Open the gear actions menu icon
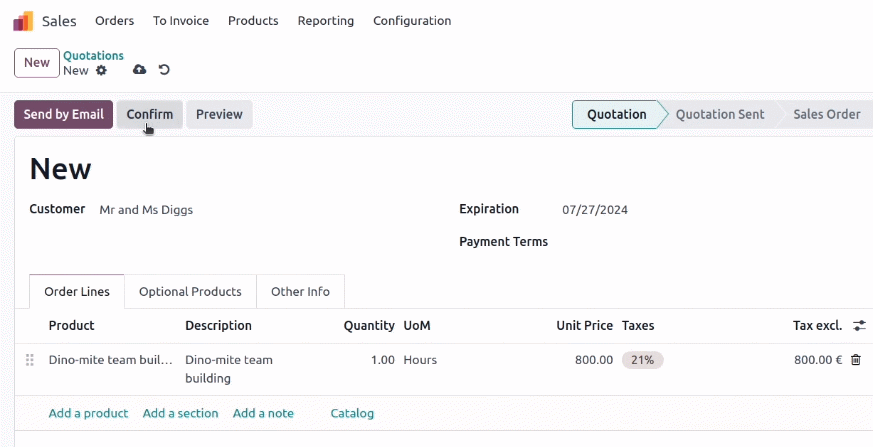The height and width of the screenshot is (447, 873). [x=101, y=71]
